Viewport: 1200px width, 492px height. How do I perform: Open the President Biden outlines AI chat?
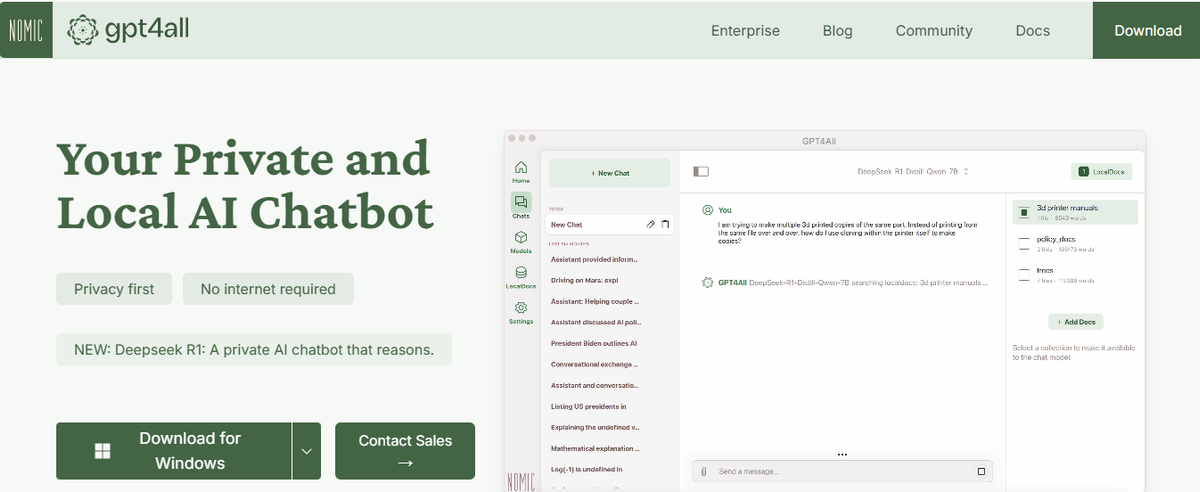point(594,343)
